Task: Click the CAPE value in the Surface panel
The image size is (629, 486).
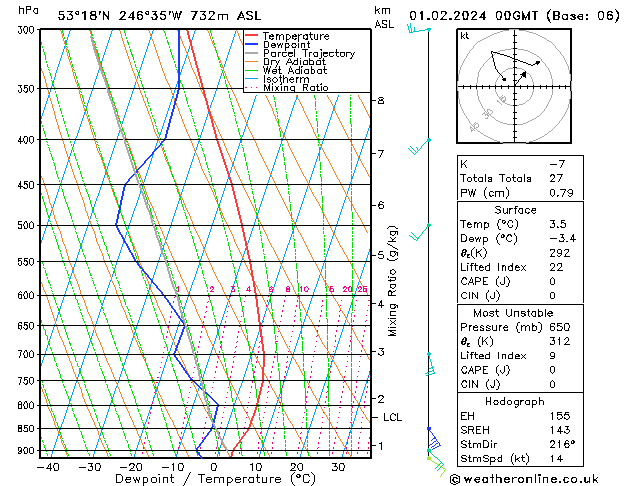Action: pyautogui.click(x=552, y=281)
